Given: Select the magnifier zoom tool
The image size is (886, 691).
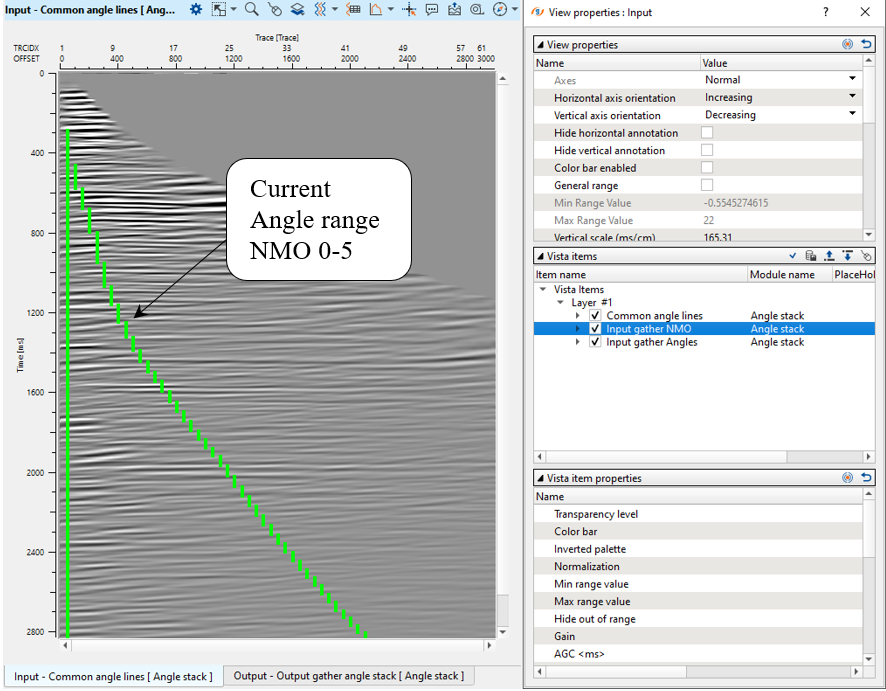Looking at the screenshot, I should coord(252,9).
